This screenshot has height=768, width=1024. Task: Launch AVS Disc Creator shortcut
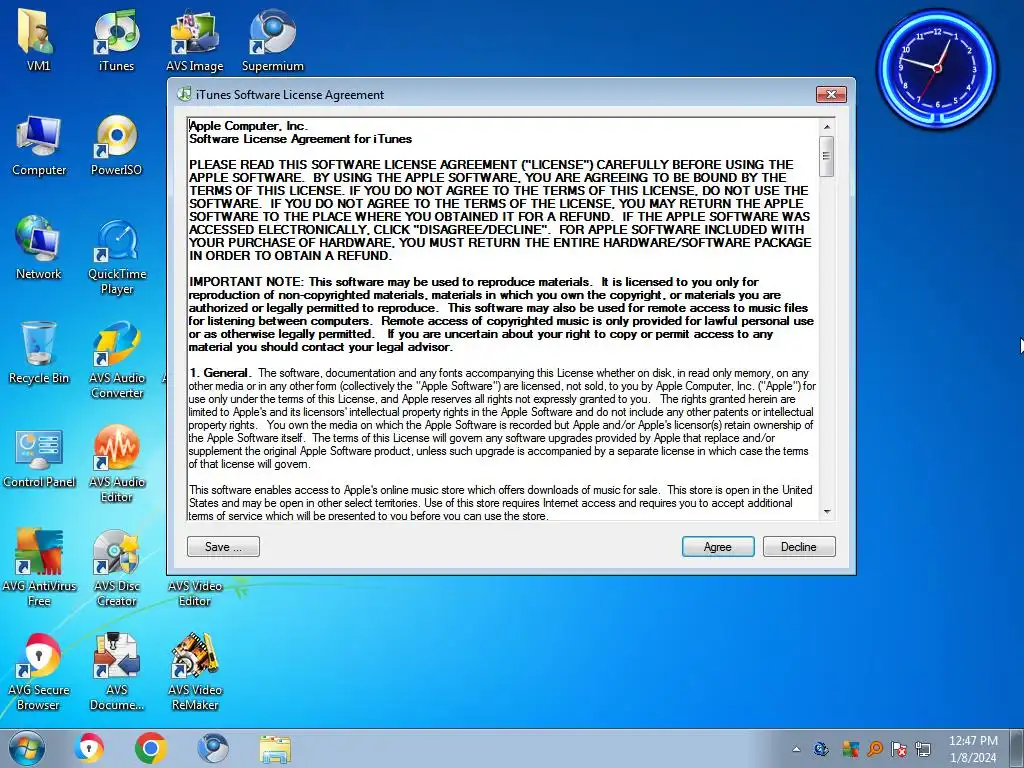(x=117, y=567)
